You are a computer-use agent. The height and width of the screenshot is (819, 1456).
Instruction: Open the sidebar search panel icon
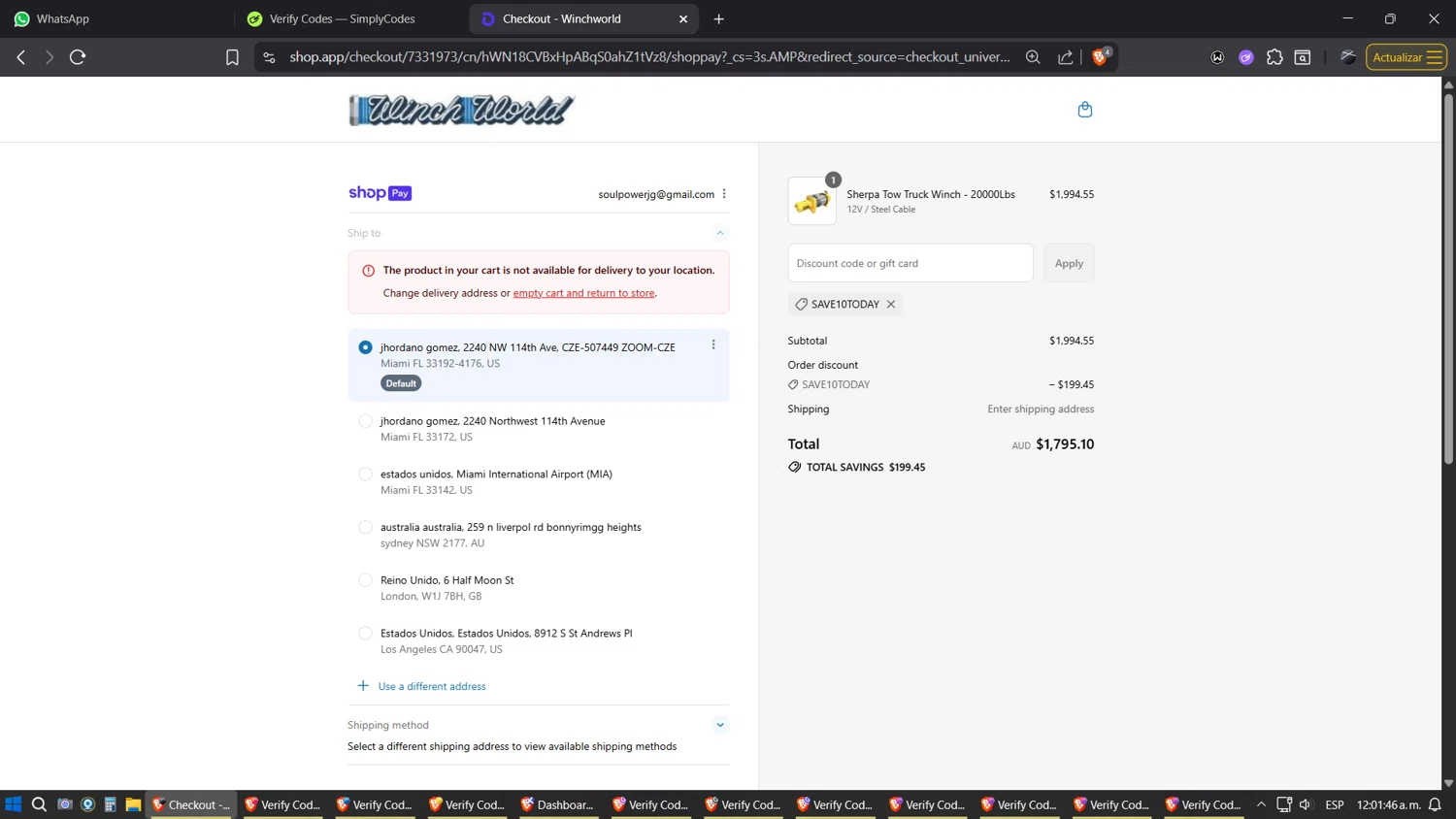(x=1303, y=57)
